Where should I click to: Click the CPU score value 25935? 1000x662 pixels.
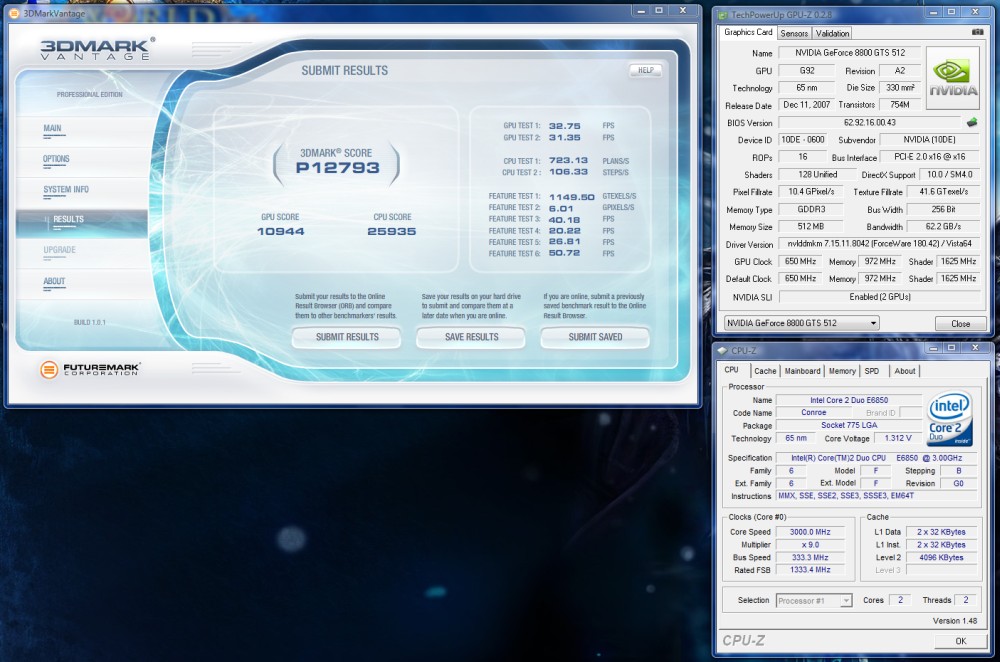392,232
